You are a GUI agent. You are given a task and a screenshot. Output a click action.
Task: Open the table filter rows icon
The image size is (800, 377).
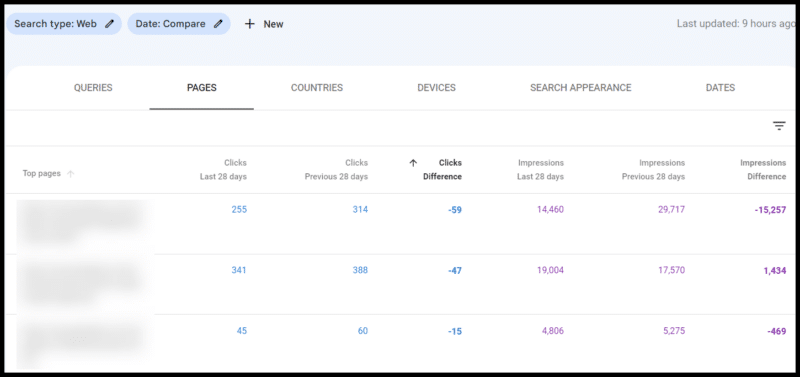[x=779, y=126]
